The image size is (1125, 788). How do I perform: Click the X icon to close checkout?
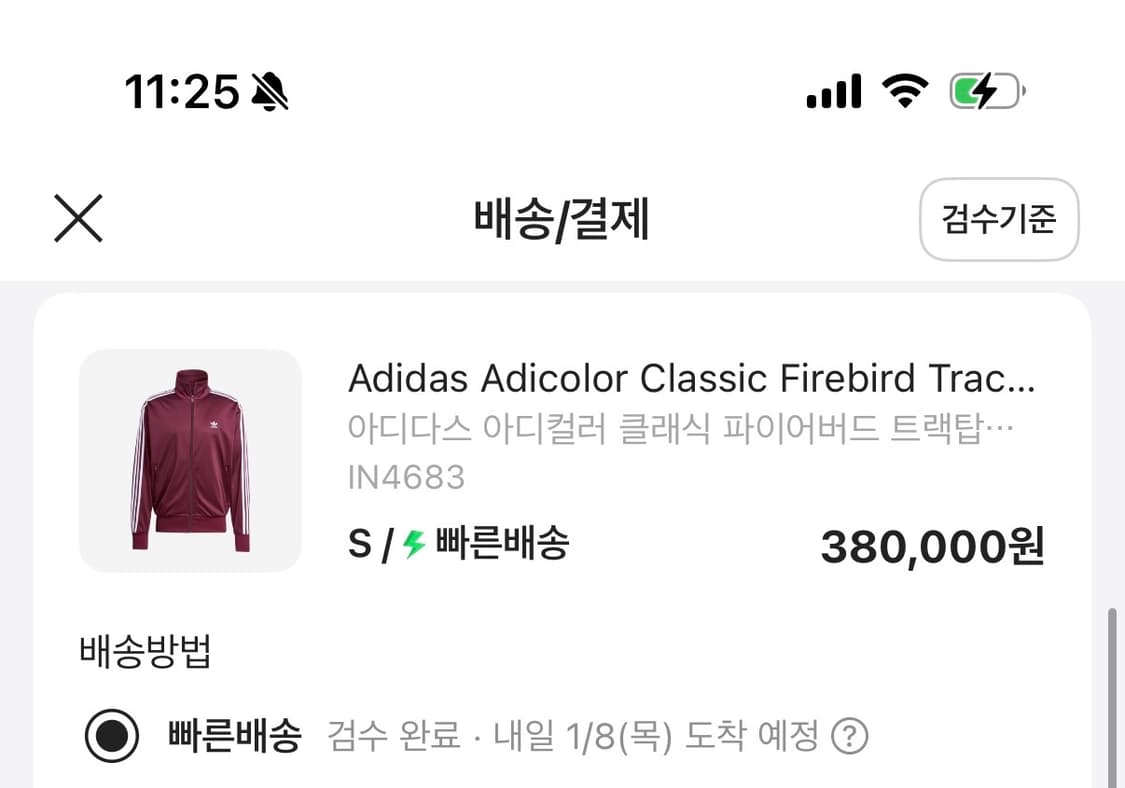click(79, 219)
